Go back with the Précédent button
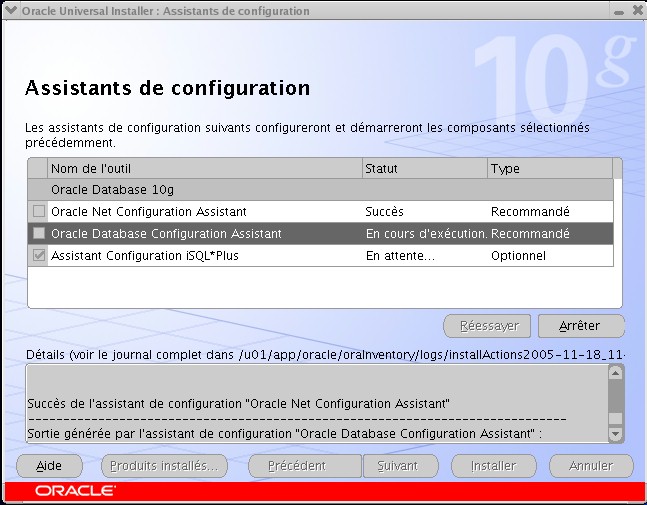The width and height of the screenshot is (647, 505). (x=305, y=466)
